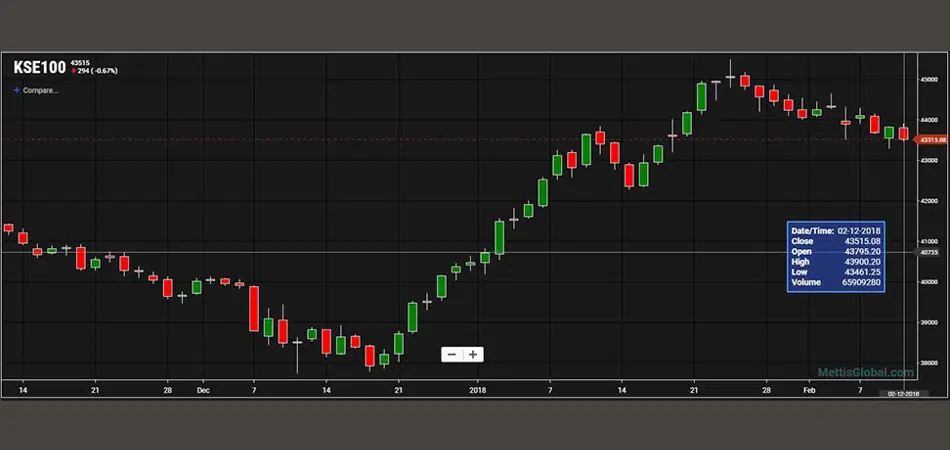950x450 pixels.
Task: Click the blue plus icon beside Compare
Action: point(16,90)
